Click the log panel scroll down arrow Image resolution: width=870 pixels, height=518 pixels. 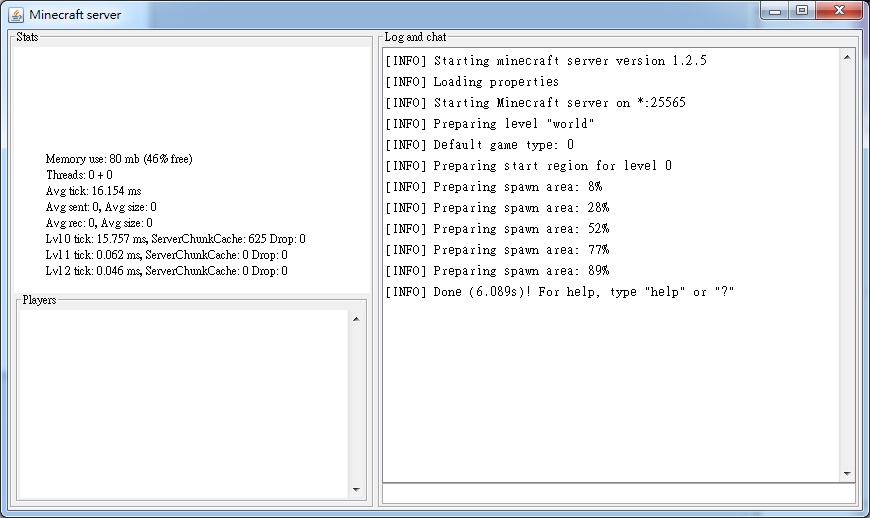tap(847, 473)
